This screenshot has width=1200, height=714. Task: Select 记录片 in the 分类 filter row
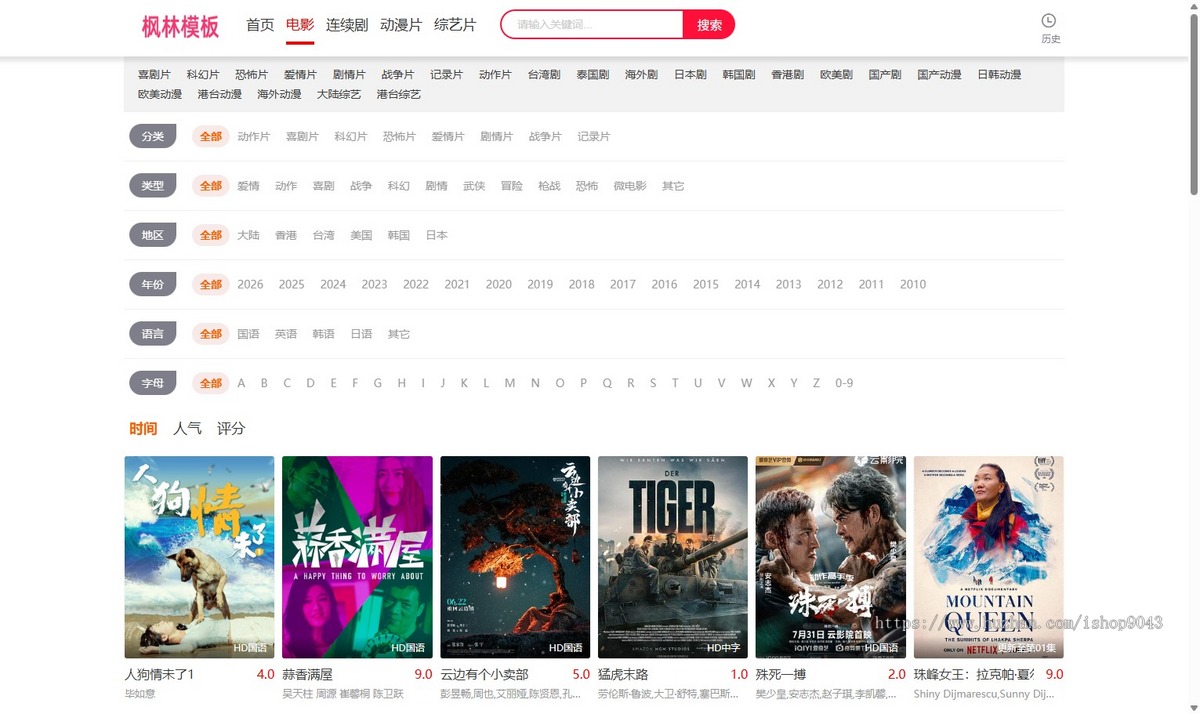593,136
